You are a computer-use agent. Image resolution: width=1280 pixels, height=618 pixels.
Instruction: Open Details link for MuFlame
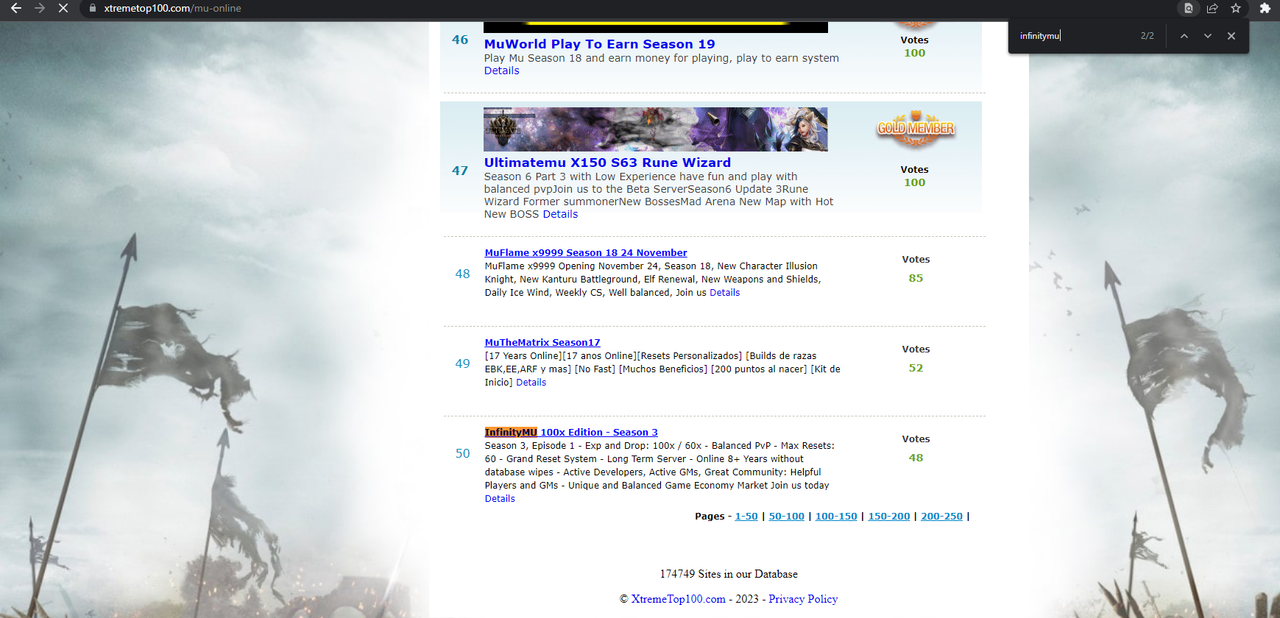click(x=725, y=293)
